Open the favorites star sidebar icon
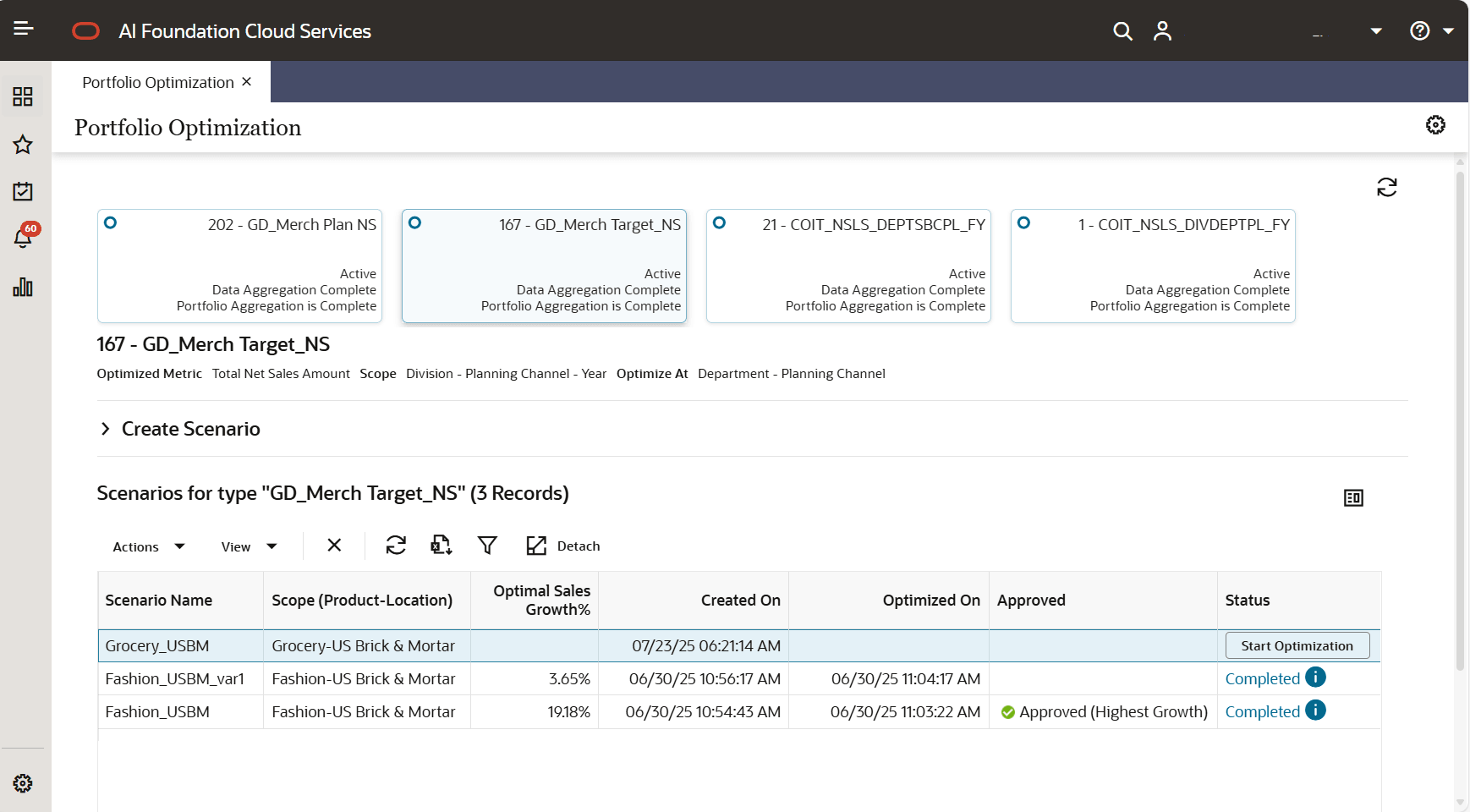Image resolution: width=1470 pixels, height=812 pixels. click(x=23, y=145)
